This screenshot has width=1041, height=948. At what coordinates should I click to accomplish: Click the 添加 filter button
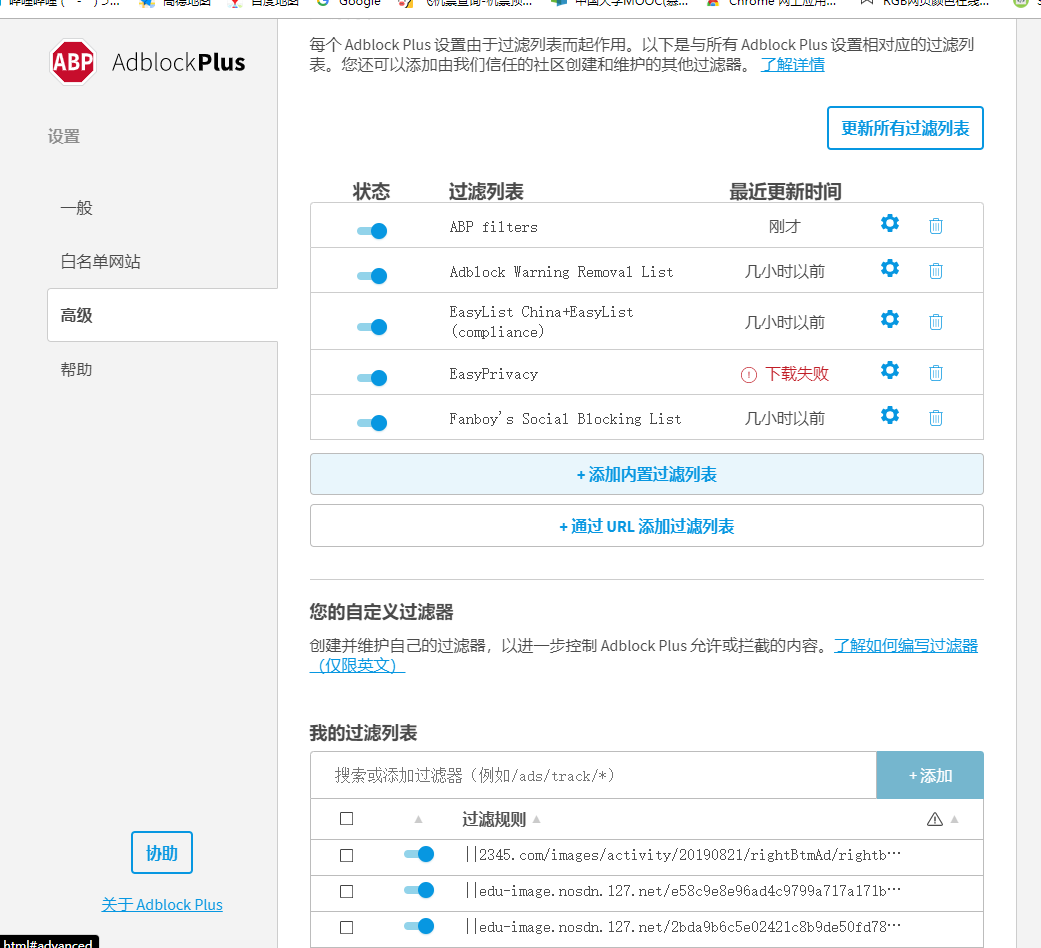point(930,775)
